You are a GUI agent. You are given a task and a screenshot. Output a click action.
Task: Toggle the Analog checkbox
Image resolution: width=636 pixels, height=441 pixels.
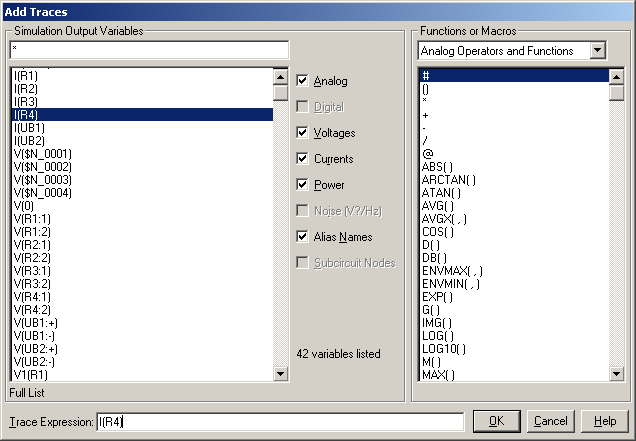click(302, 80)
